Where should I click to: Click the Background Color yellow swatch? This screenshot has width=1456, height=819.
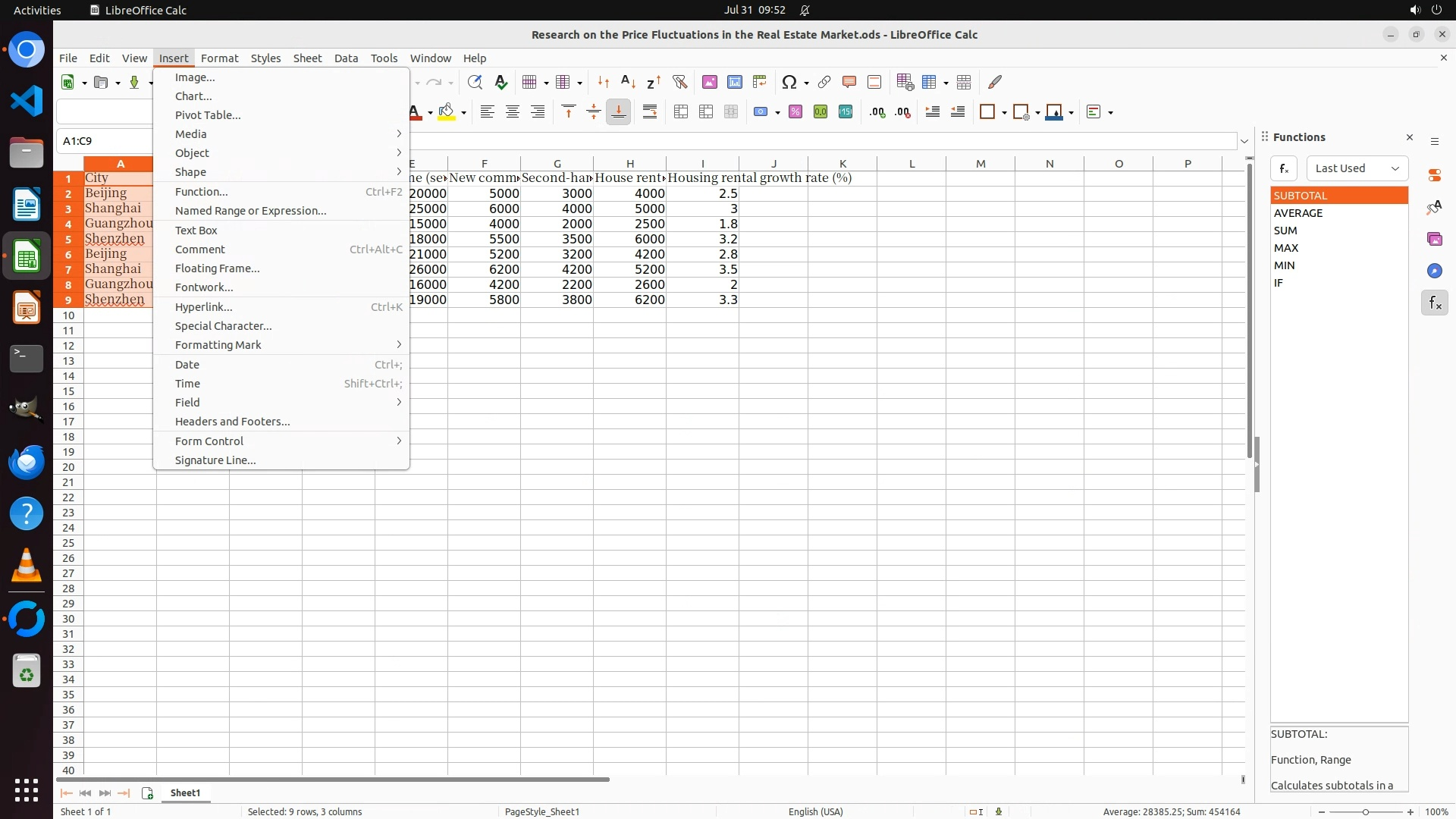pos(447,112)
